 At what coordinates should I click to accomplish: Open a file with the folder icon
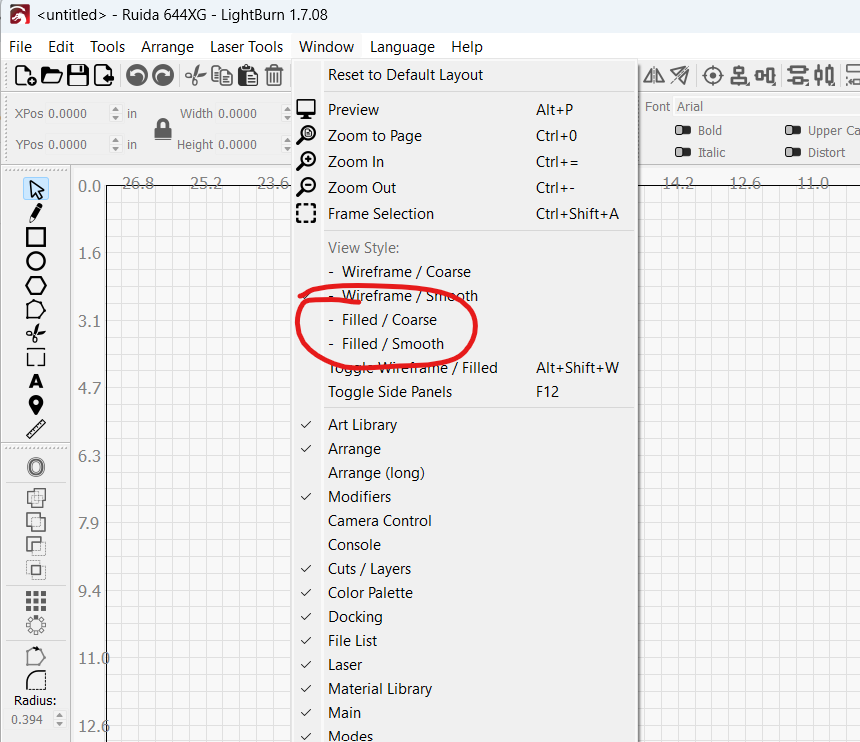52,75
